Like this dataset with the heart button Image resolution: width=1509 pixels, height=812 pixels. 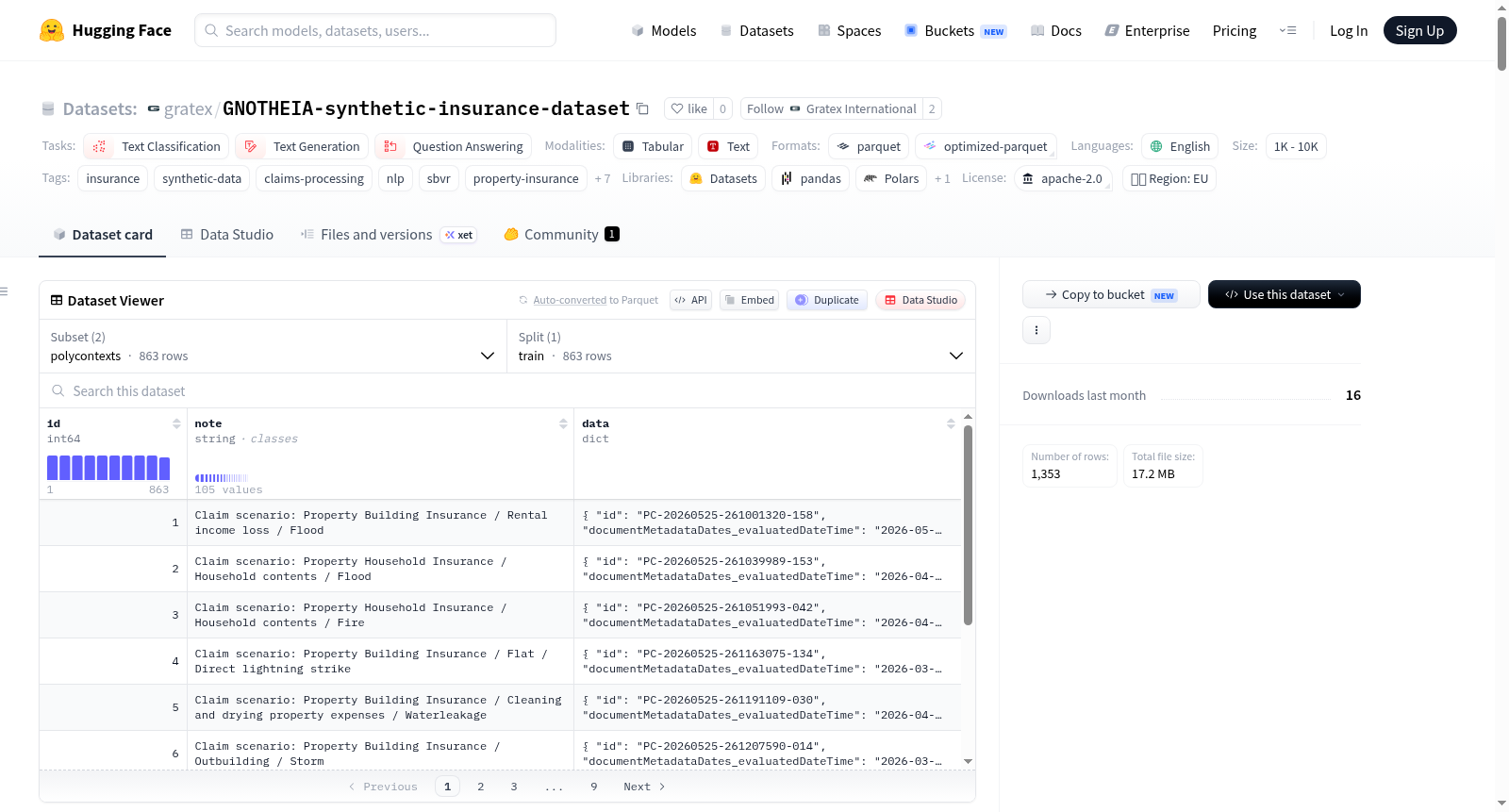(688, 108)
